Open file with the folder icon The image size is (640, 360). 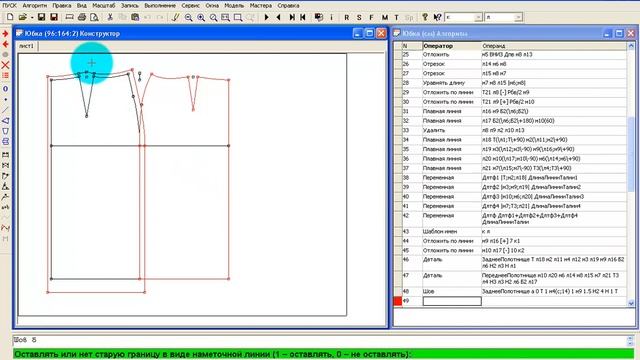[23, 17]
